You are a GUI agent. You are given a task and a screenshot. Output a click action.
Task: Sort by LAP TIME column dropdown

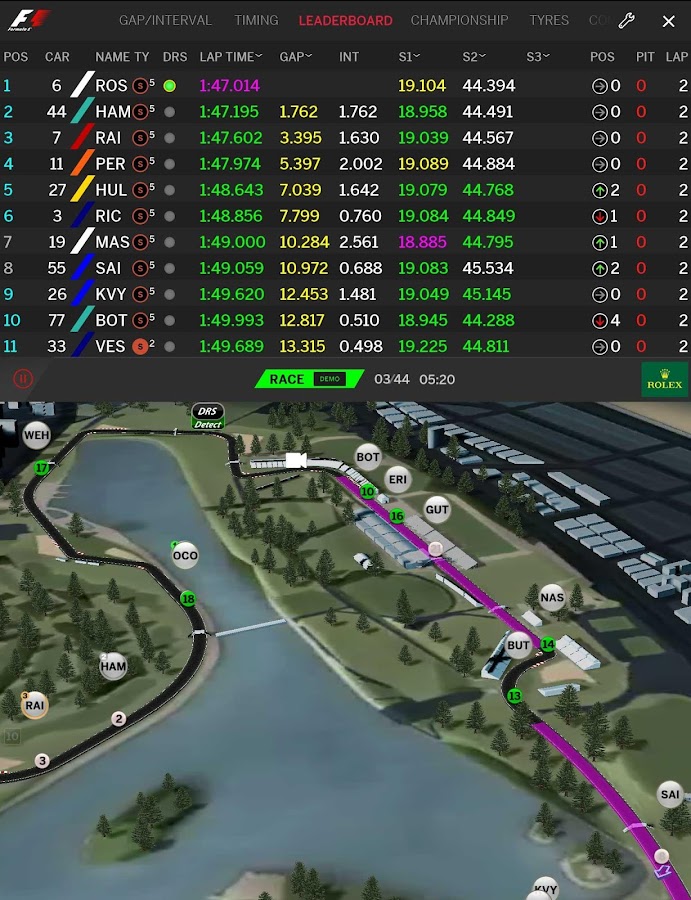click(231, 57)
